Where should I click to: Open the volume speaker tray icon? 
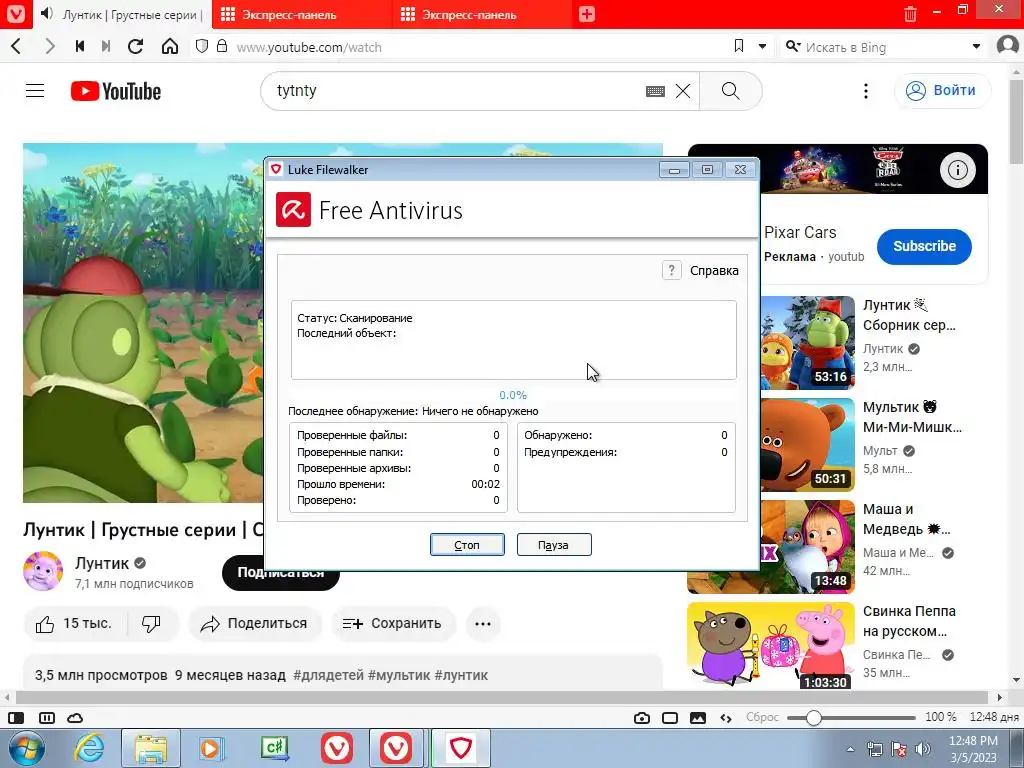pyautogui.click(x=923, y=749)
